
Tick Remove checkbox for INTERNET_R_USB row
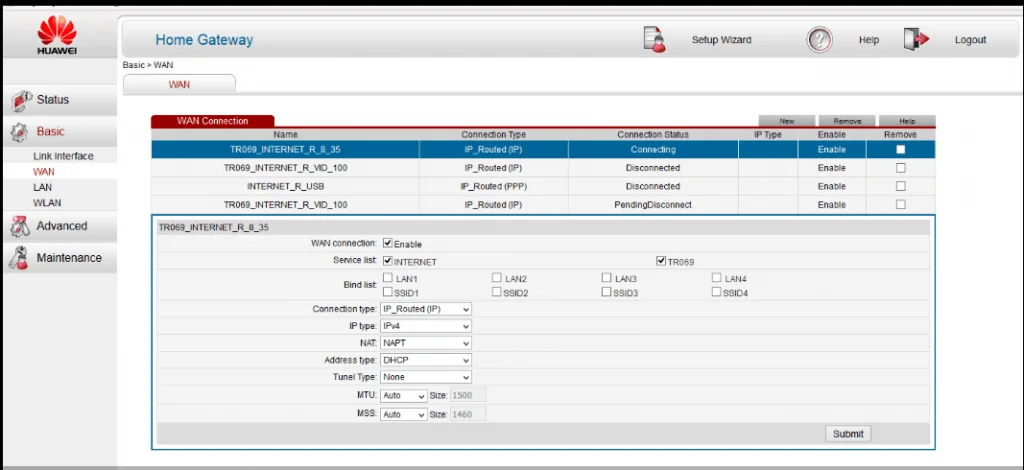pos(900,186)
